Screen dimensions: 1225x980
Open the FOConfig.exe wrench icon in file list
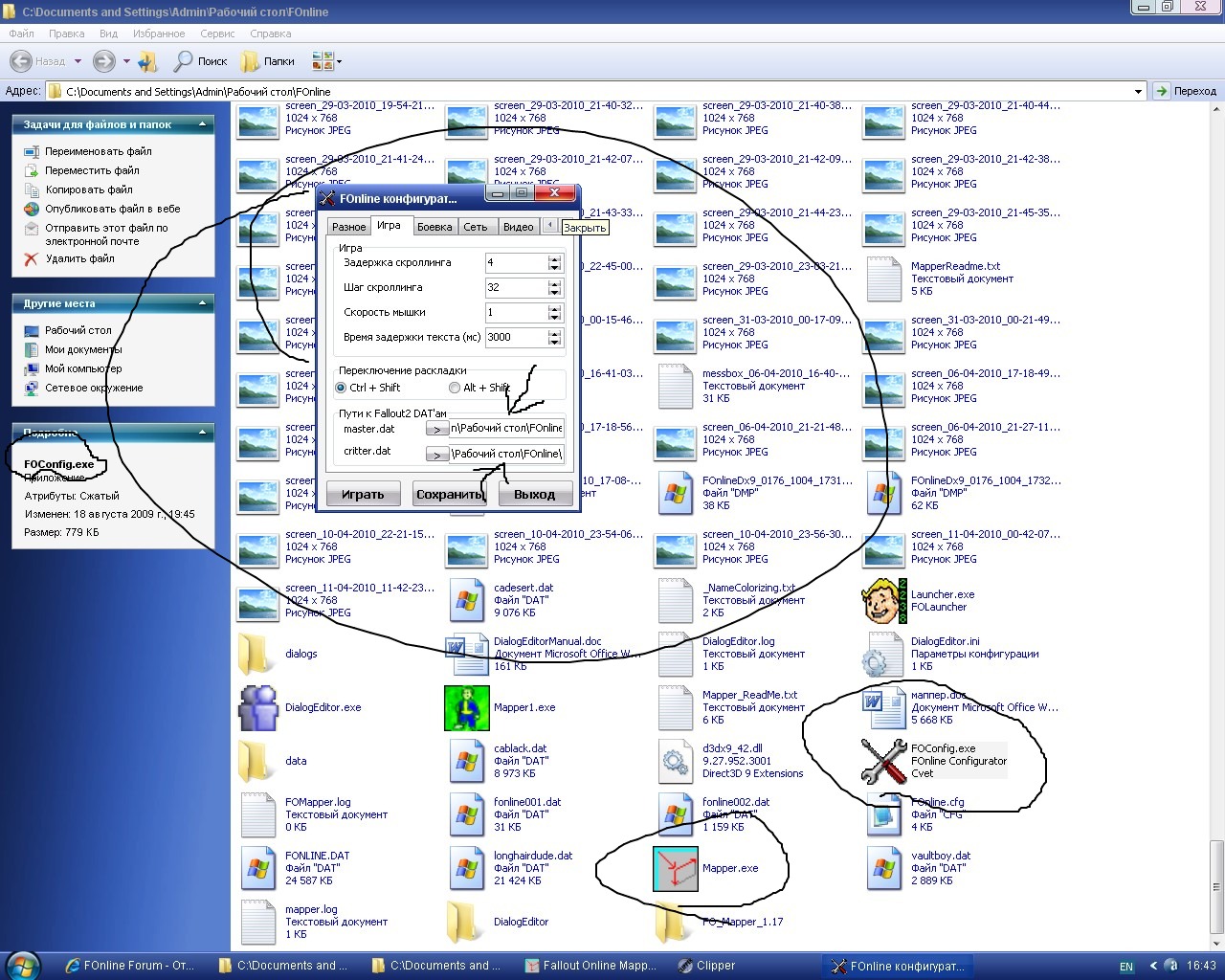[883, 761]
